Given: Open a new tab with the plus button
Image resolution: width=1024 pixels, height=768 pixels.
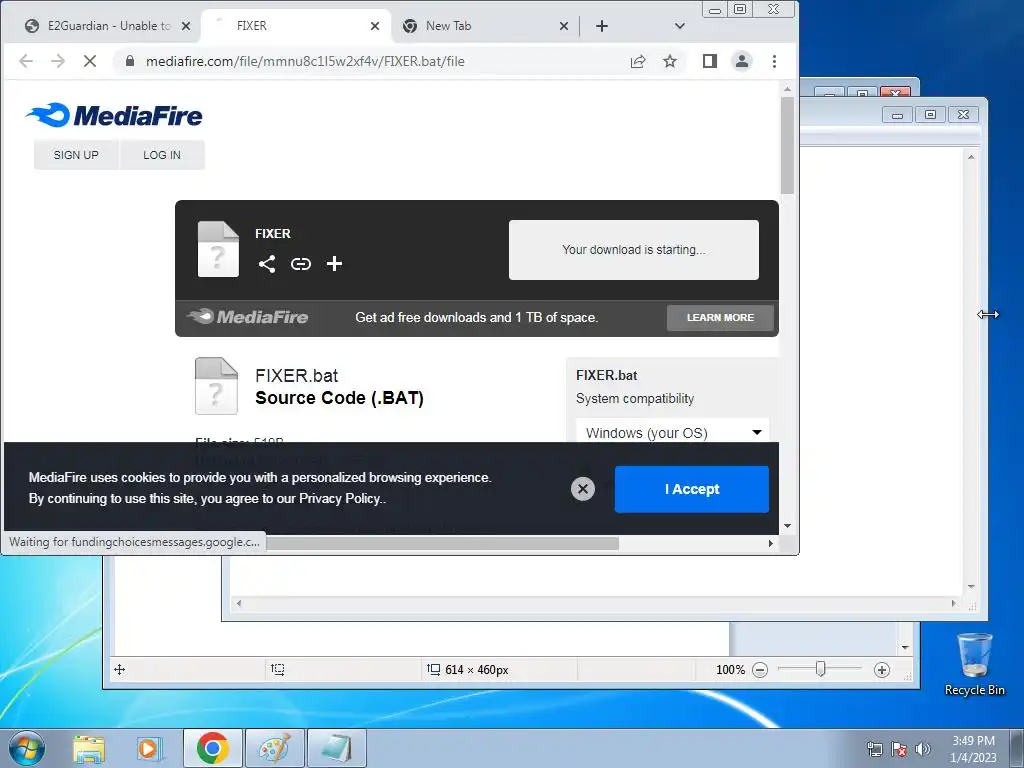Looking at the screenshot, I should pos(602,26).
